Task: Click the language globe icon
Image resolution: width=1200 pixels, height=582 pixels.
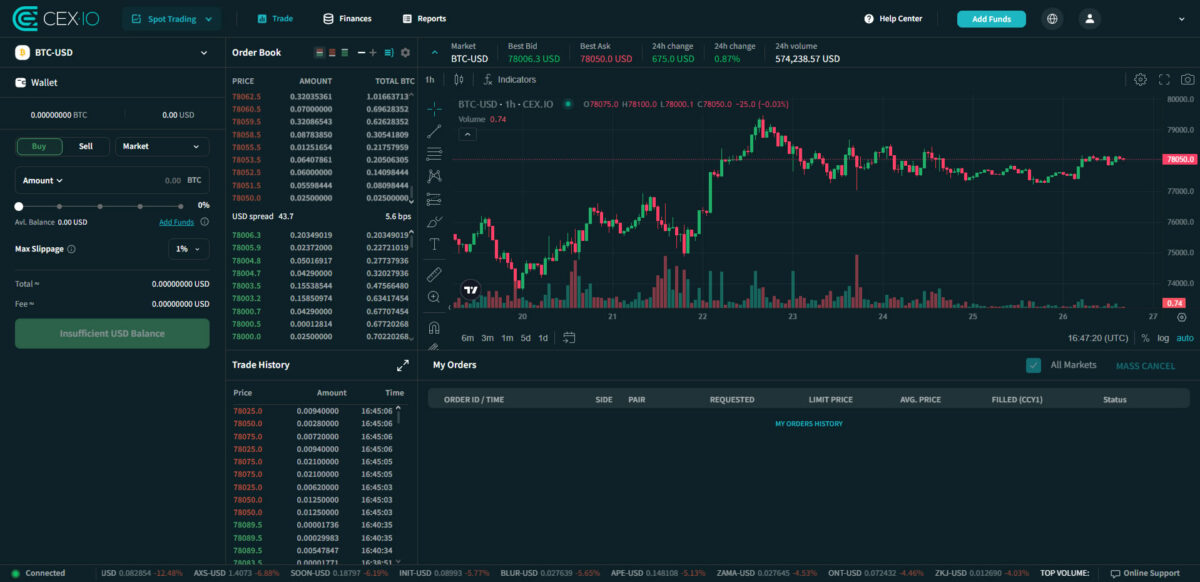Action: pos(1052,18)
